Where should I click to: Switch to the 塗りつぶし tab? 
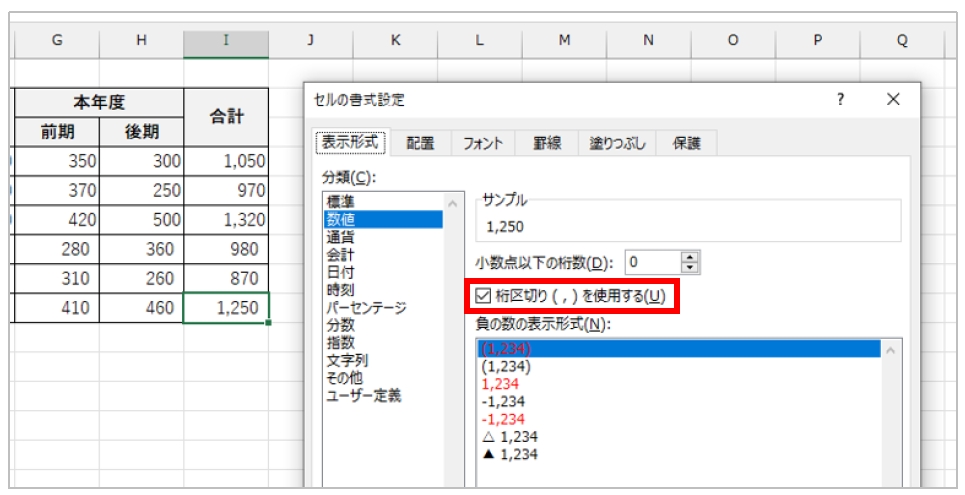click(x=617, y=143)
